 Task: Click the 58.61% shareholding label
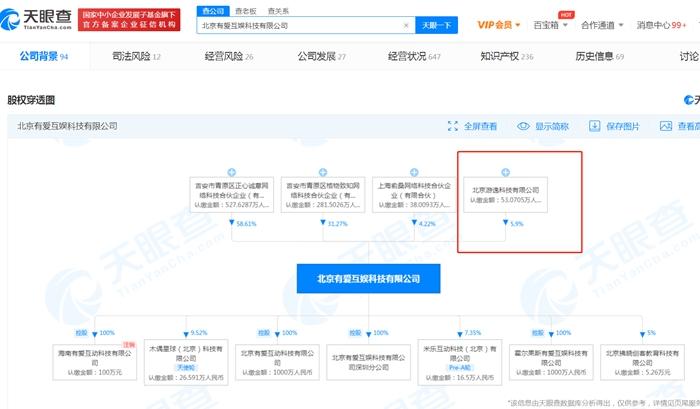tap(246, 224)
